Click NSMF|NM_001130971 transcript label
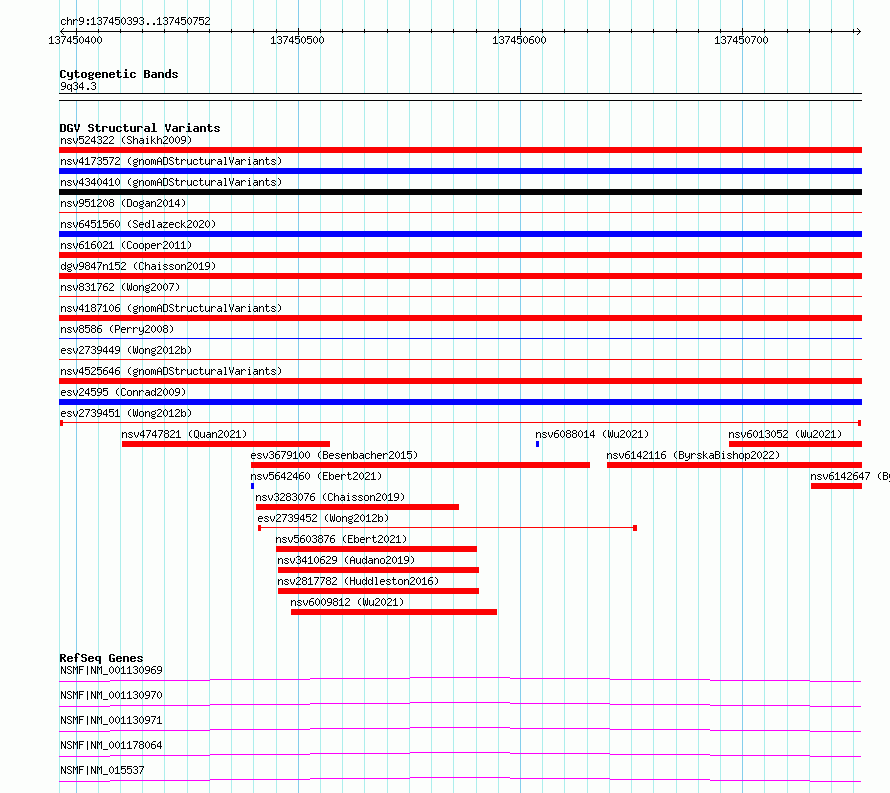Screen dimensions: 890x793 click(x=111, y=720)
